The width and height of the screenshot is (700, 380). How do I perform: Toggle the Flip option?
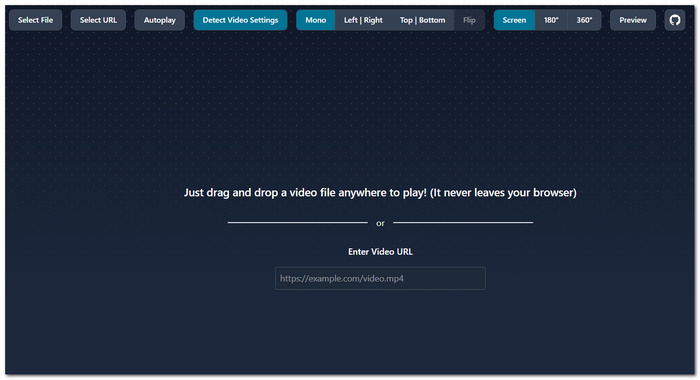point(469,20)
